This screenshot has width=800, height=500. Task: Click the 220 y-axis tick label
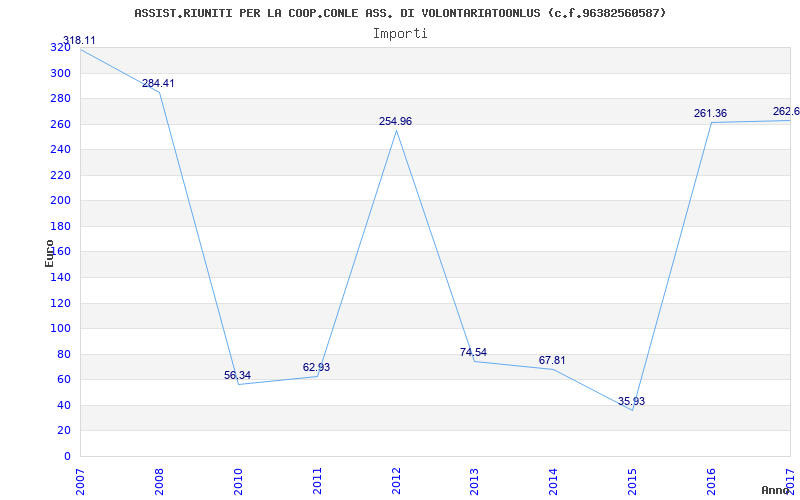(x=60, y=176)
